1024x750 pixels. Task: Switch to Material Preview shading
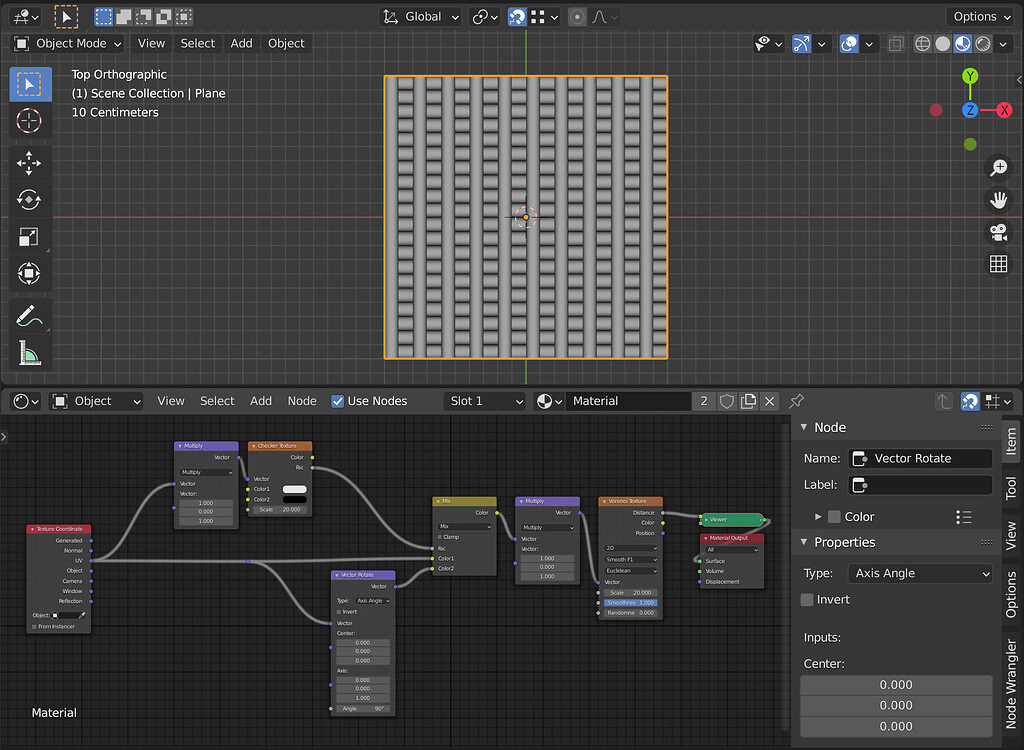click(x=963, y=44)
